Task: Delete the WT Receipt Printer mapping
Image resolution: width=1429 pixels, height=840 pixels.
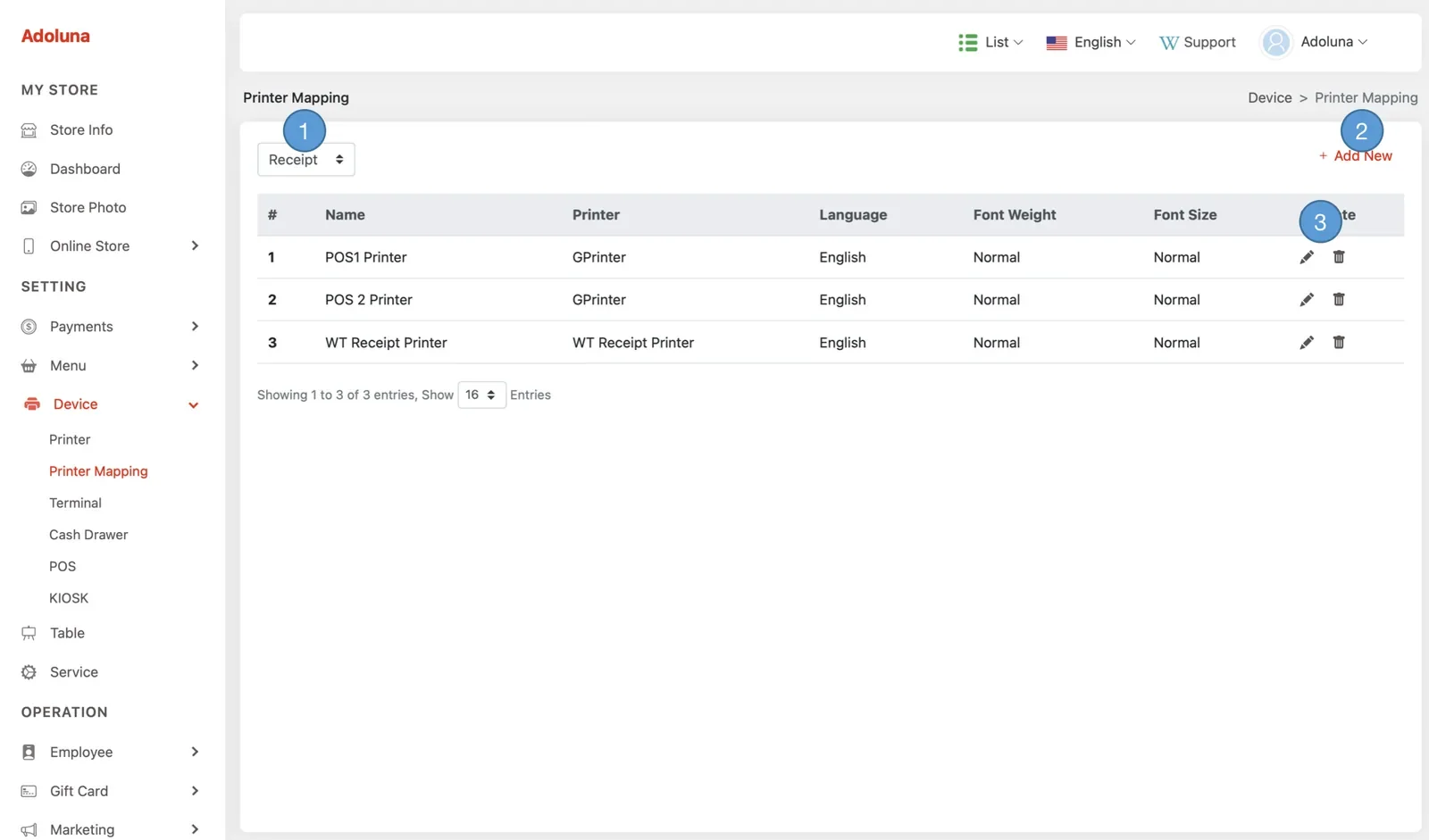Action: [1339, 343]
